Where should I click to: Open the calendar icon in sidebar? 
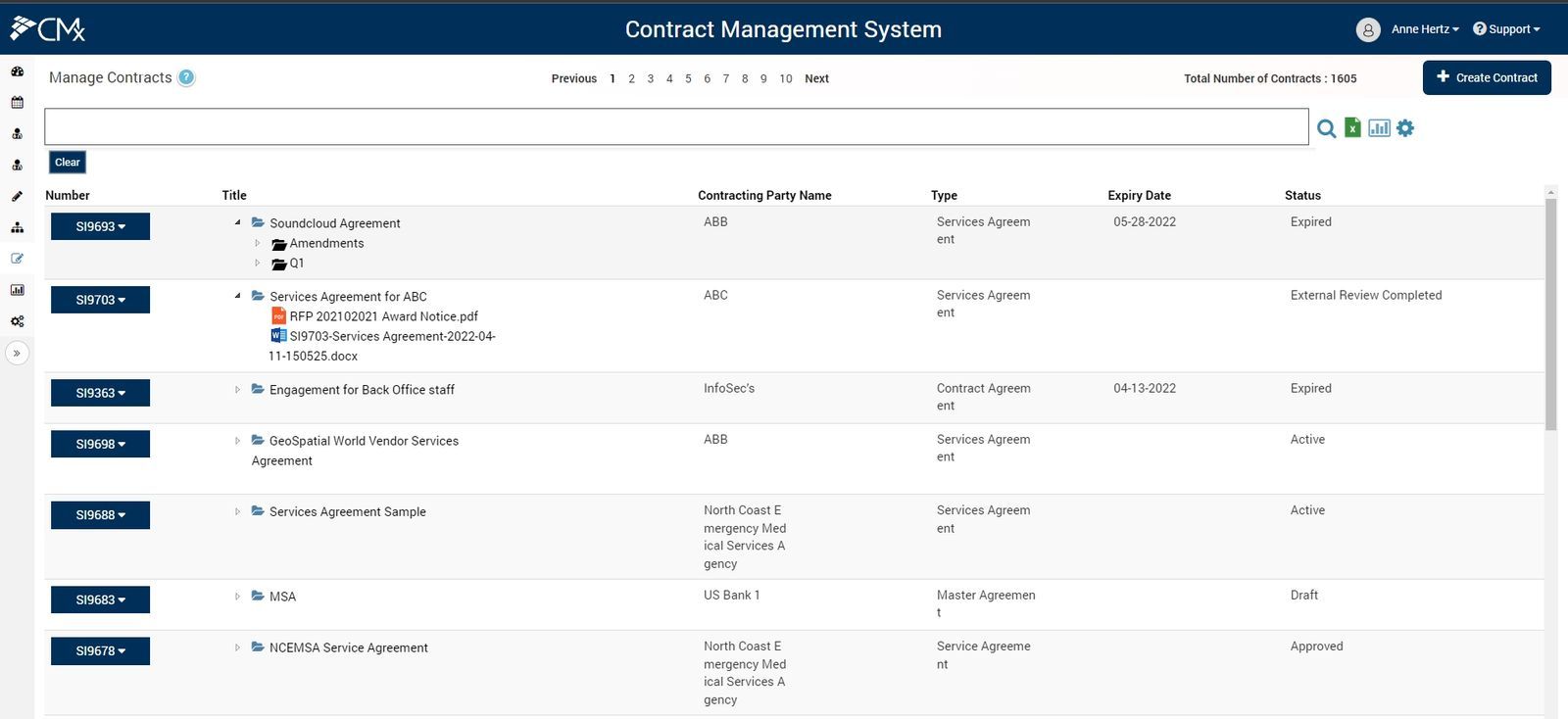point(17,102)
